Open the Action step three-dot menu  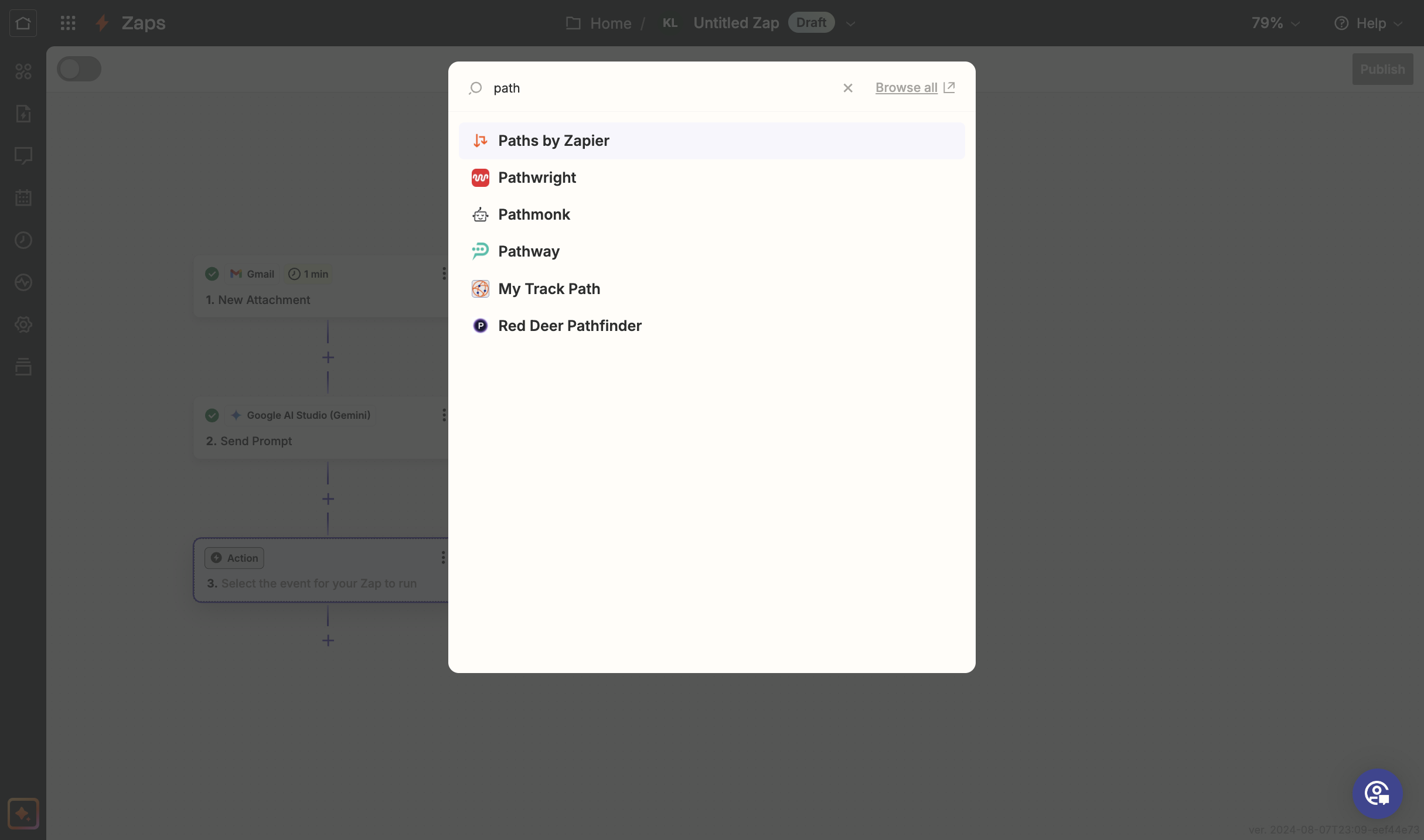point(443,558)
